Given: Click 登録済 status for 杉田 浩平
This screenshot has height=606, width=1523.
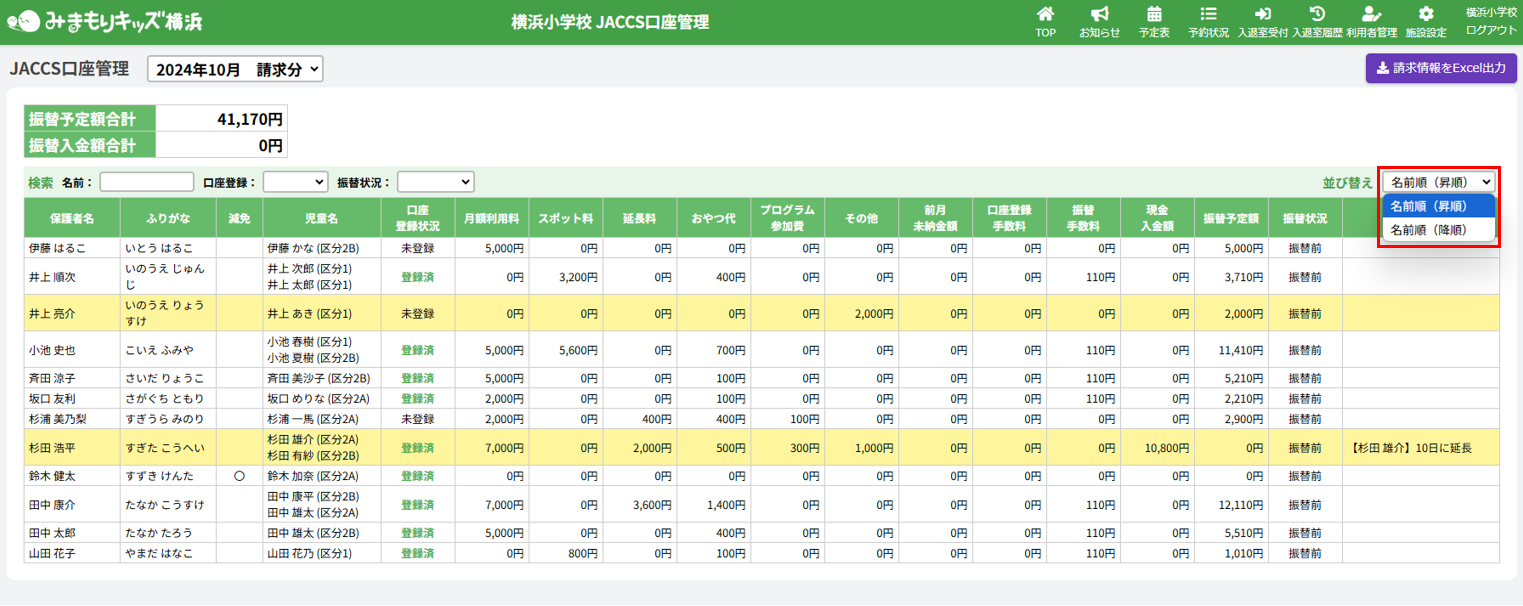Looking at the screenshot, I should pos(417,448).
